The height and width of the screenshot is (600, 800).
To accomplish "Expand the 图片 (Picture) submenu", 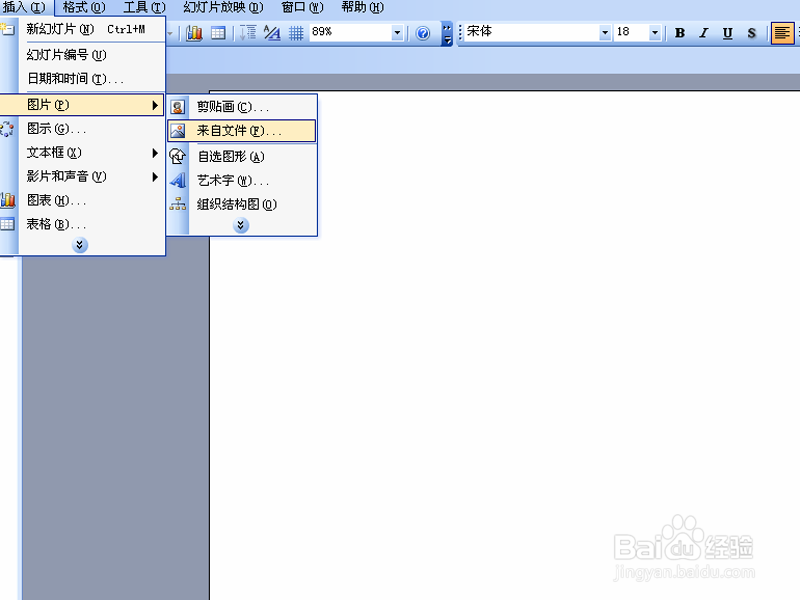I will coord(82,105).
